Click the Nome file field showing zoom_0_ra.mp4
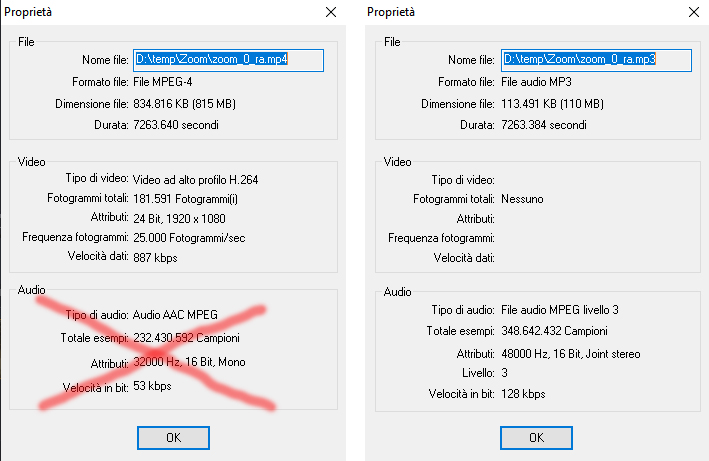709x461 pixels. click(x=228, y=60)
